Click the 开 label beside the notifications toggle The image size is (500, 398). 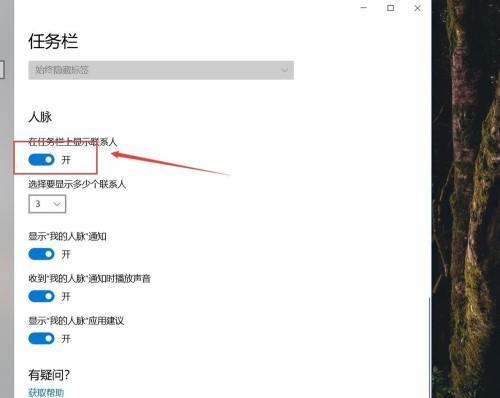coord(66,254)
